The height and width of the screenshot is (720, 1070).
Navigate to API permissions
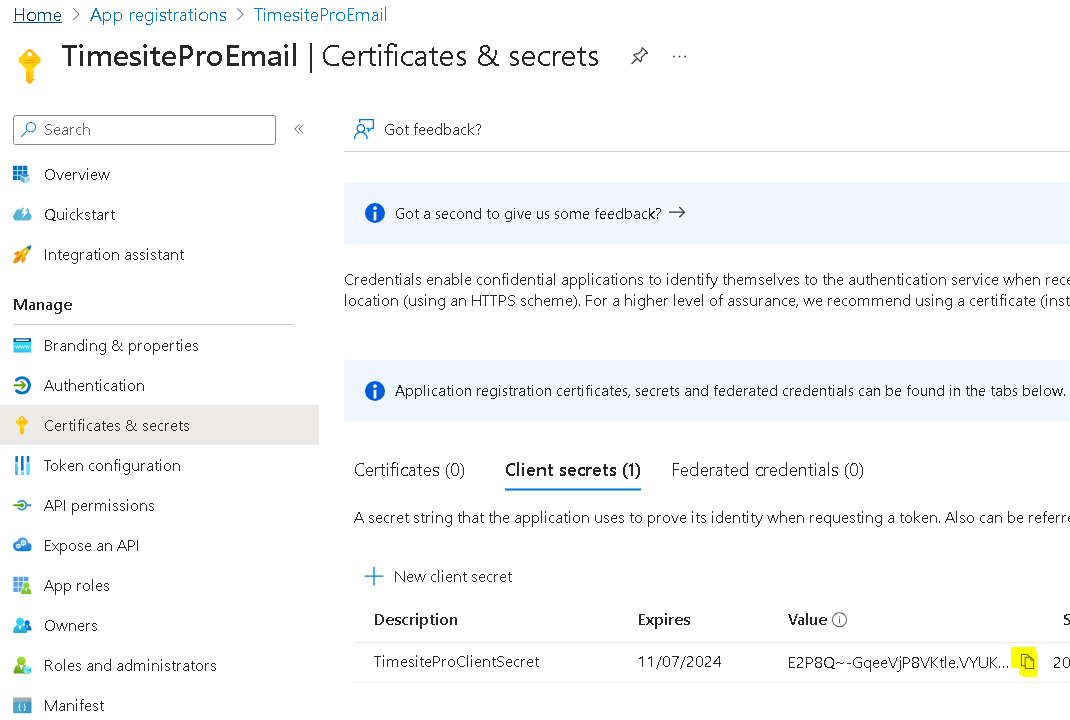pos(99,506)
